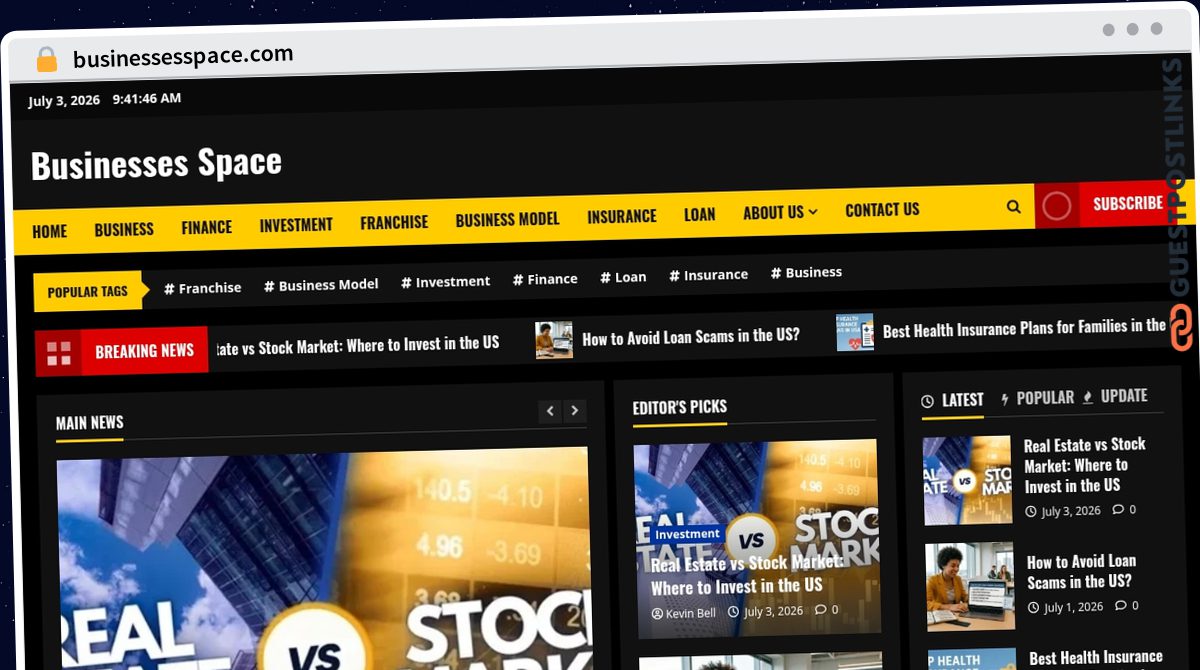The height and width of the screenshot is (670, 1200).
Task: Open Editor's Picks Real Estate vs Stock Market title
Action: [x=746, y=575]
